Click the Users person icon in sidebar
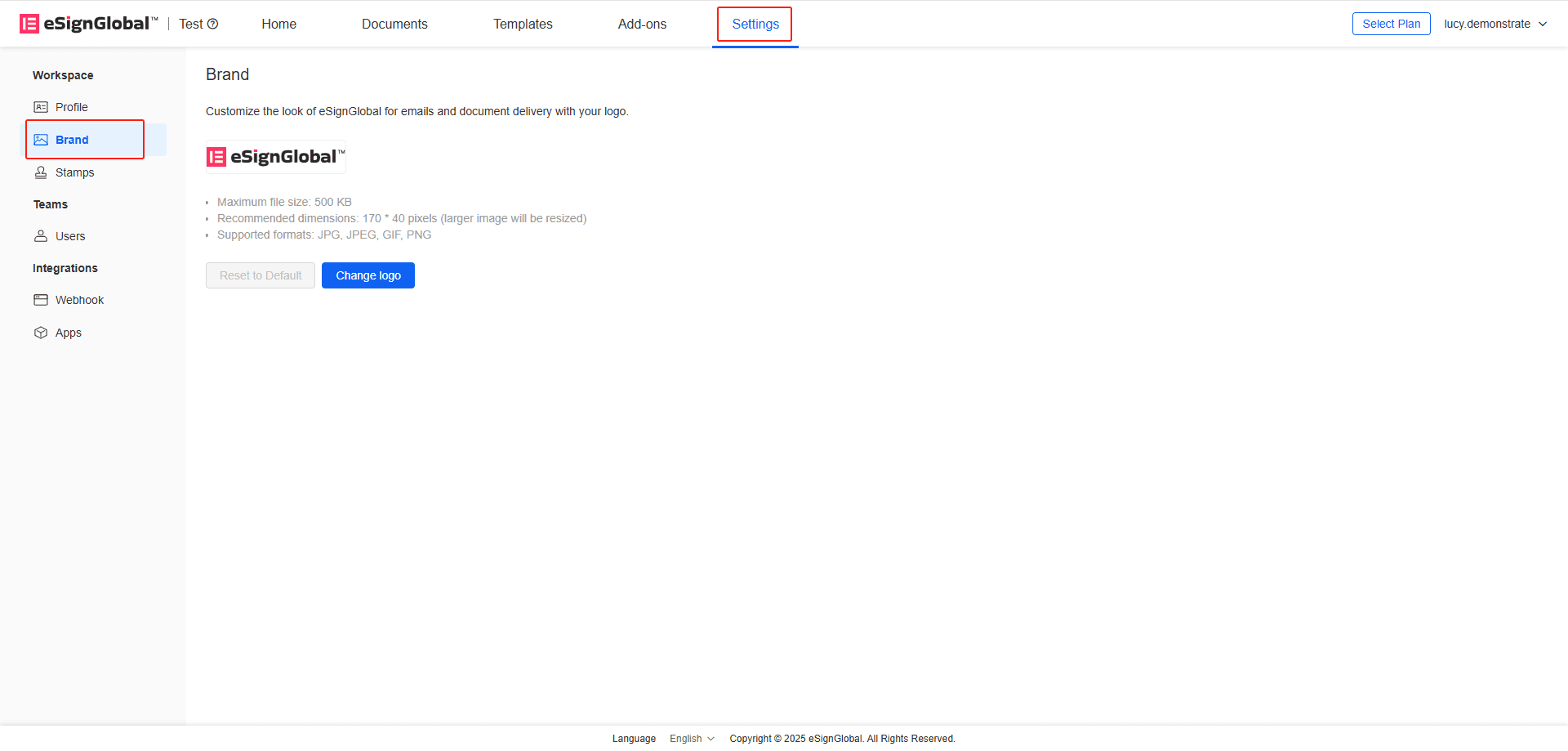1568x751 pixels. 41,236
